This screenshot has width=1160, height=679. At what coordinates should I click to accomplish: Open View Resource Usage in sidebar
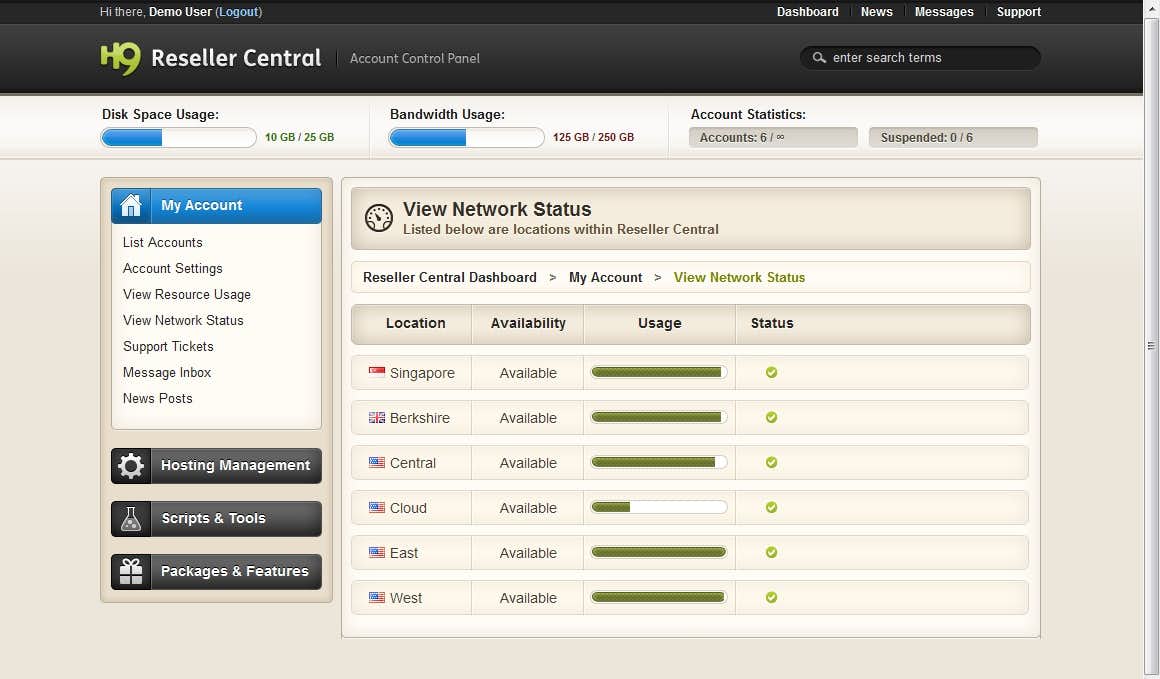click(187, 294)
